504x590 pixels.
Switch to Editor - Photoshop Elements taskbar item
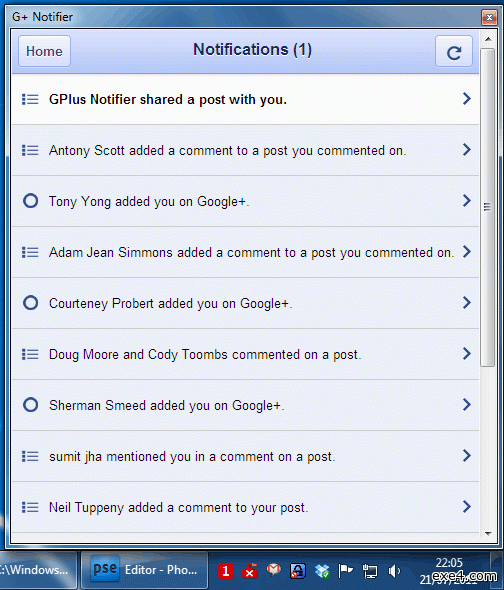(145, 570)
